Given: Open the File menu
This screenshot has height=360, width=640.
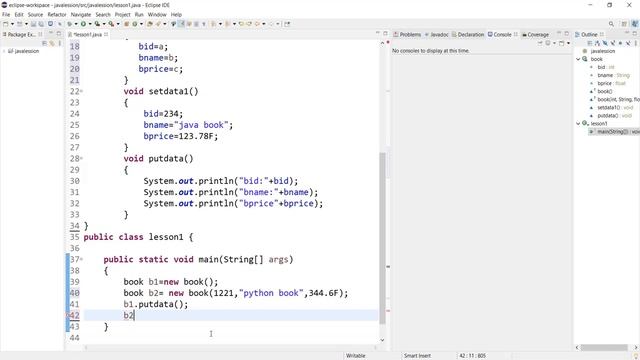Looking at the screenshot, I should point(6,14).
